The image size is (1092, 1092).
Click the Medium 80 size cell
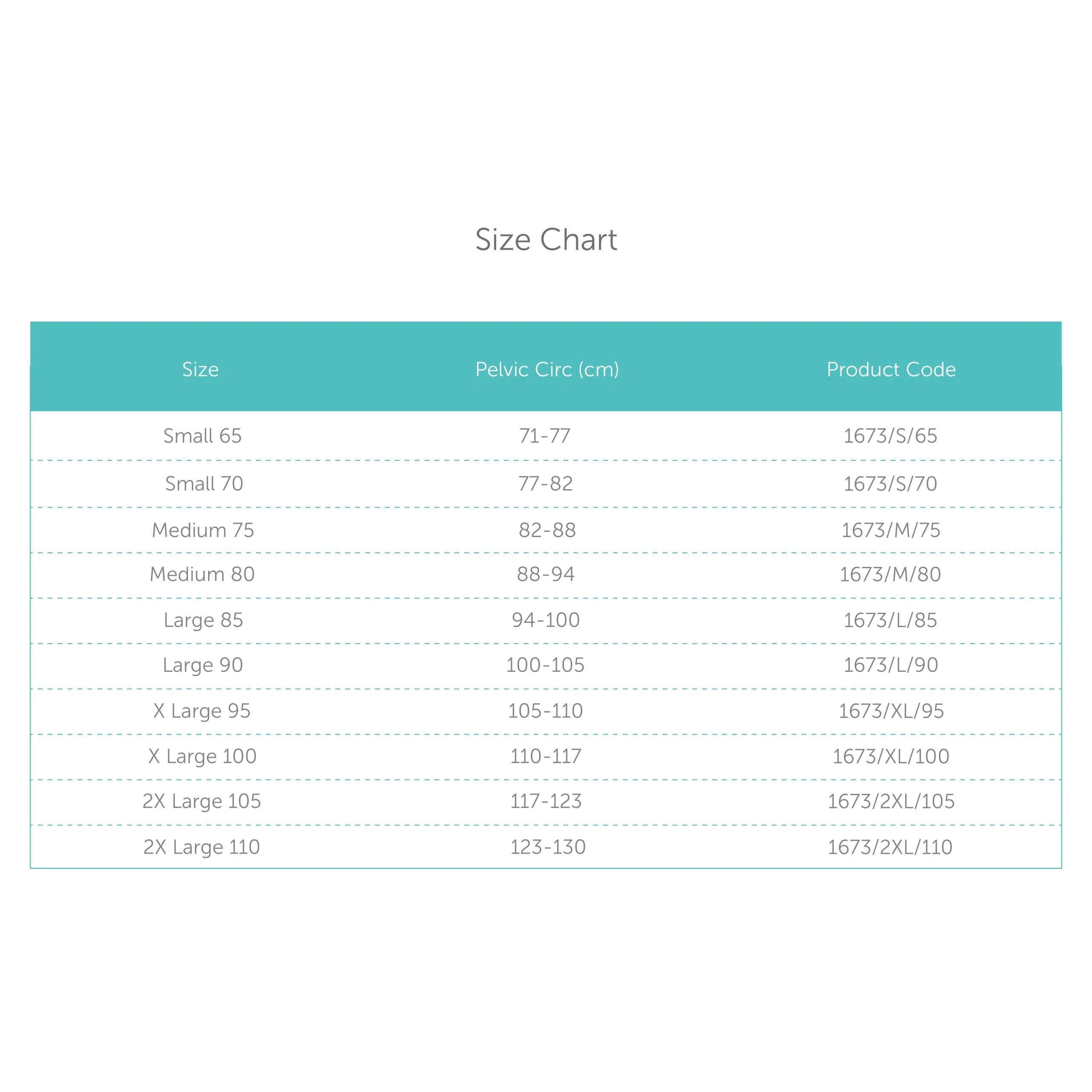[202, 574]
